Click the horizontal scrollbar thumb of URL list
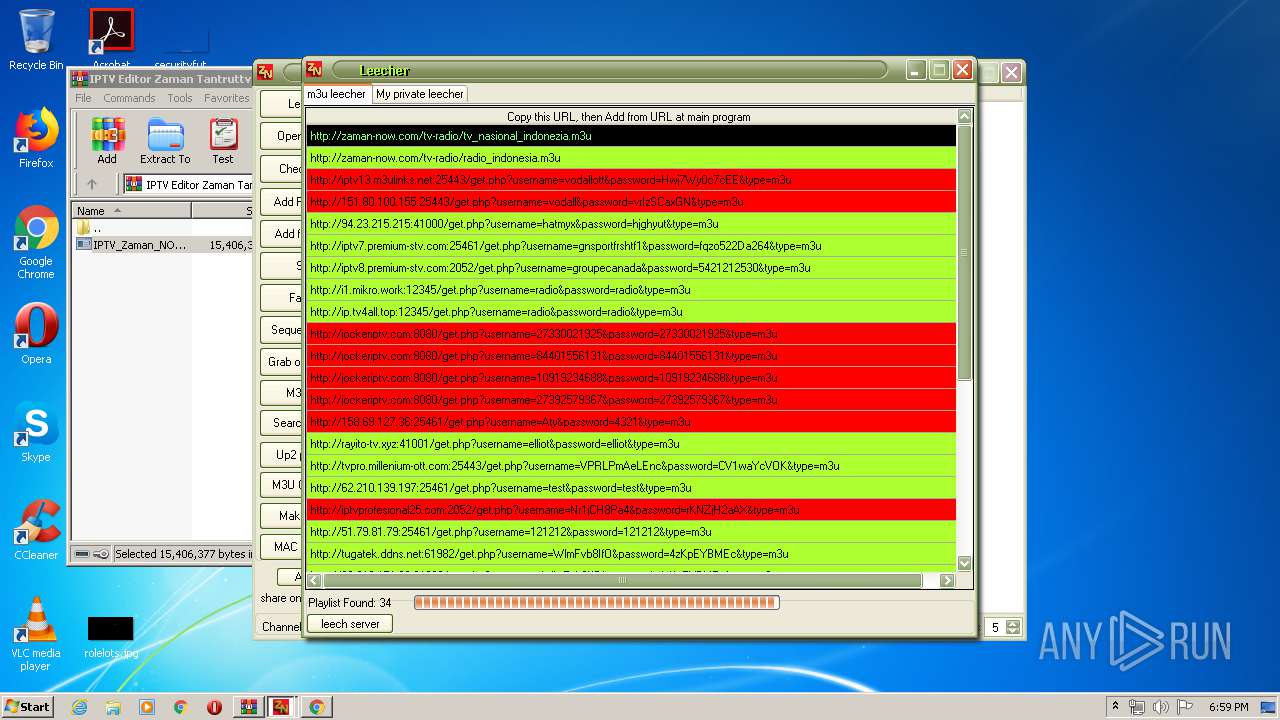 (x=621, y=580)
